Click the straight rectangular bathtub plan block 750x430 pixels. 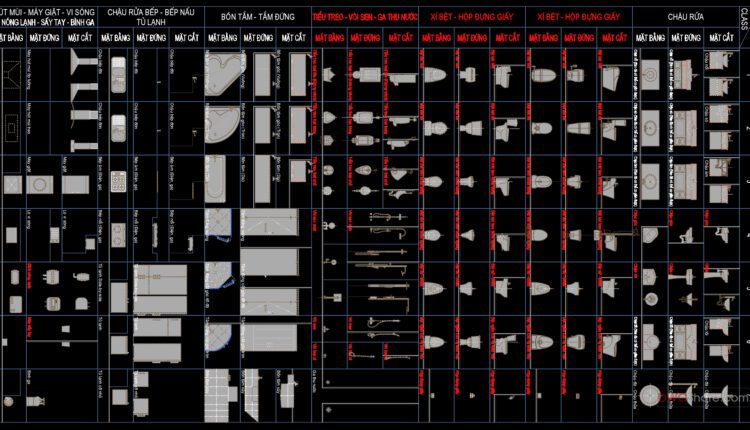click(224, 179)
